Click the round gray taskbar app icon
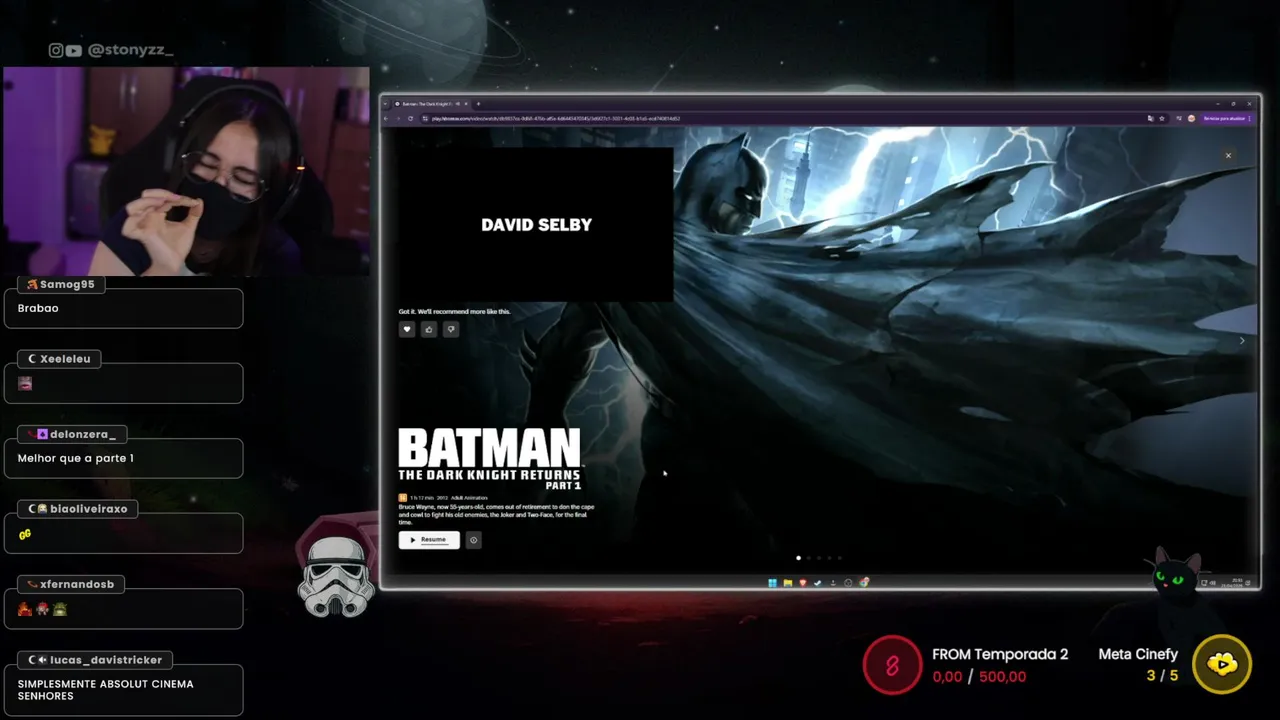Screen dimensions: 1280x720 [x=848, y=583]
